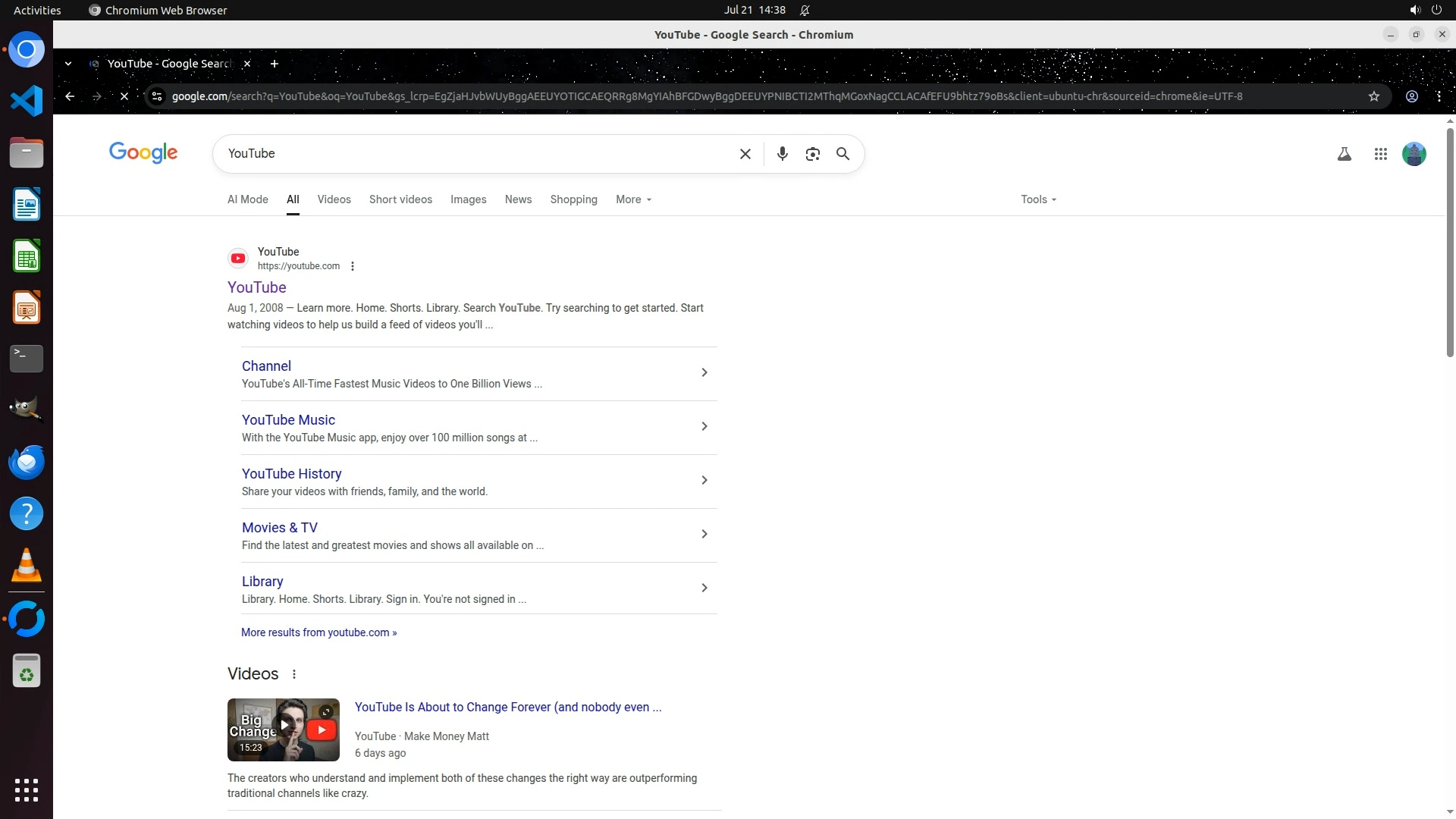Open the Tools dropdown
Viewport: 1456px width, 819px height.
pyautogui.click(x=1037, y=199)
